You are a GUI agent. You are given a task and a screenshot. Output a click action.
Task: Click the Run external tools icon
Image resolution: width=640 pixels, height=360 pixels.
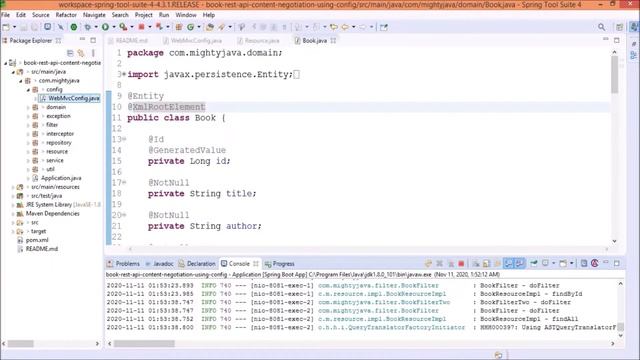point(123,27)
